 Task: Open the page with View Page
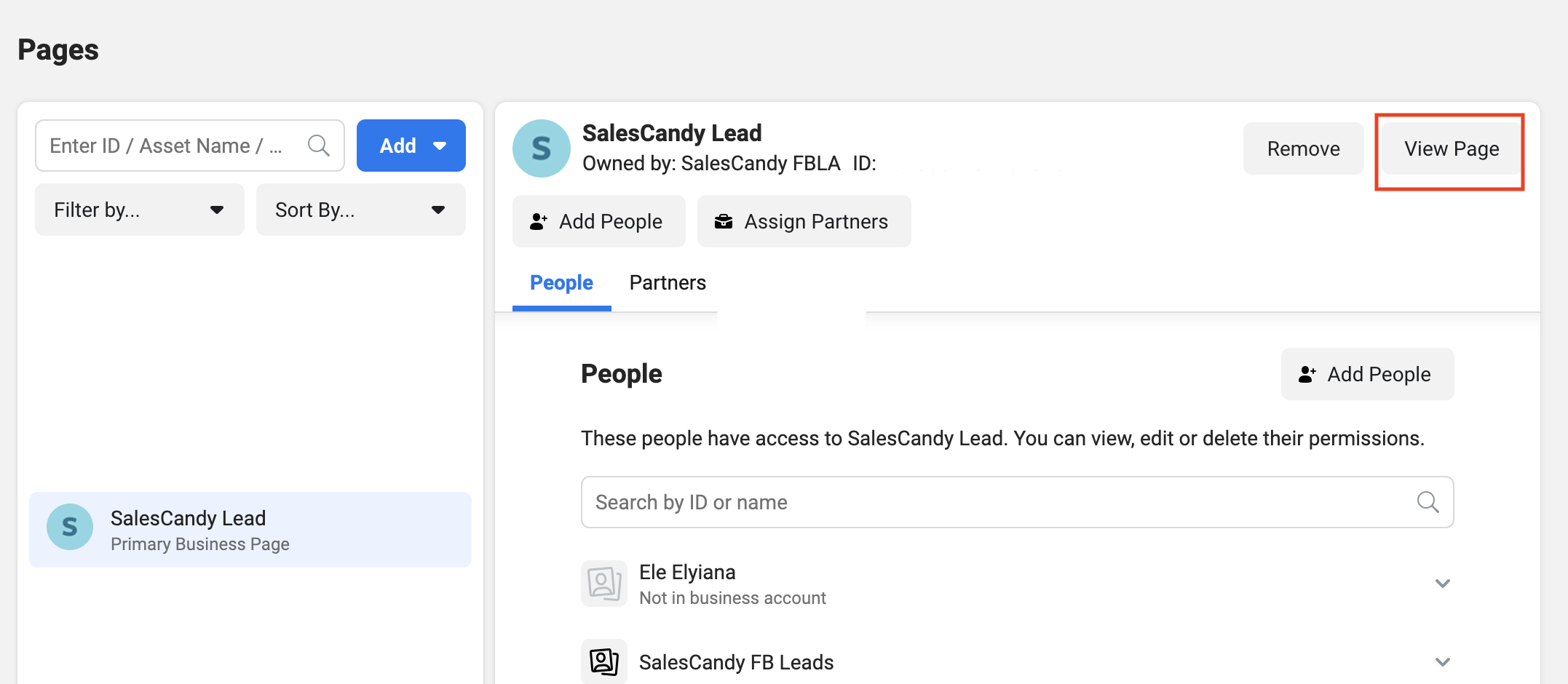1451,148
